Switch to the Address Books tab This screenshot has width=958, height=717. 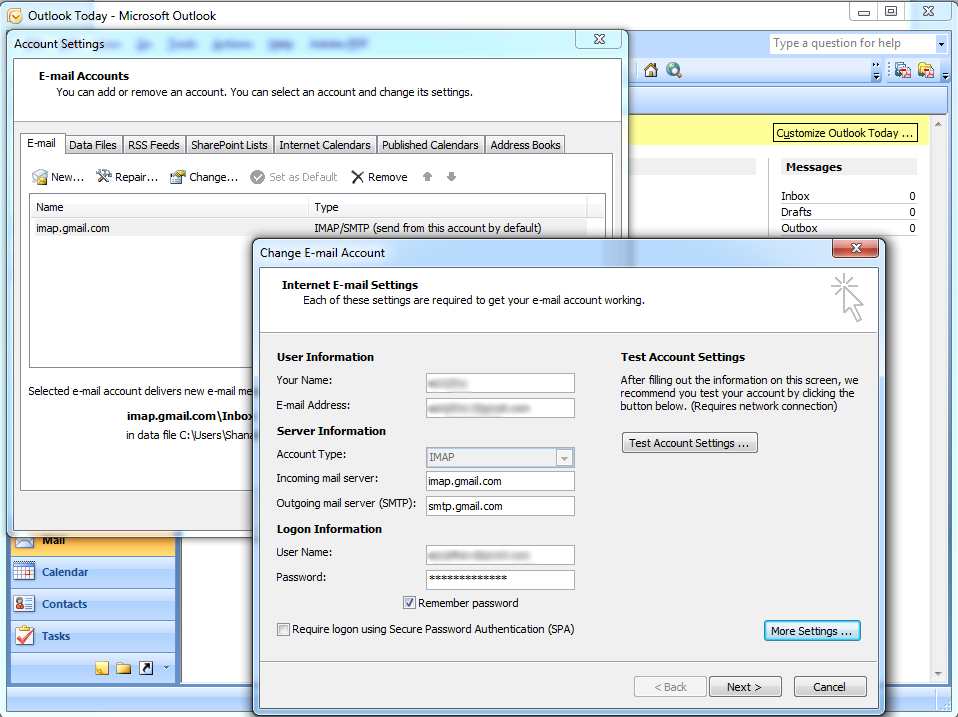coord(525,145)
